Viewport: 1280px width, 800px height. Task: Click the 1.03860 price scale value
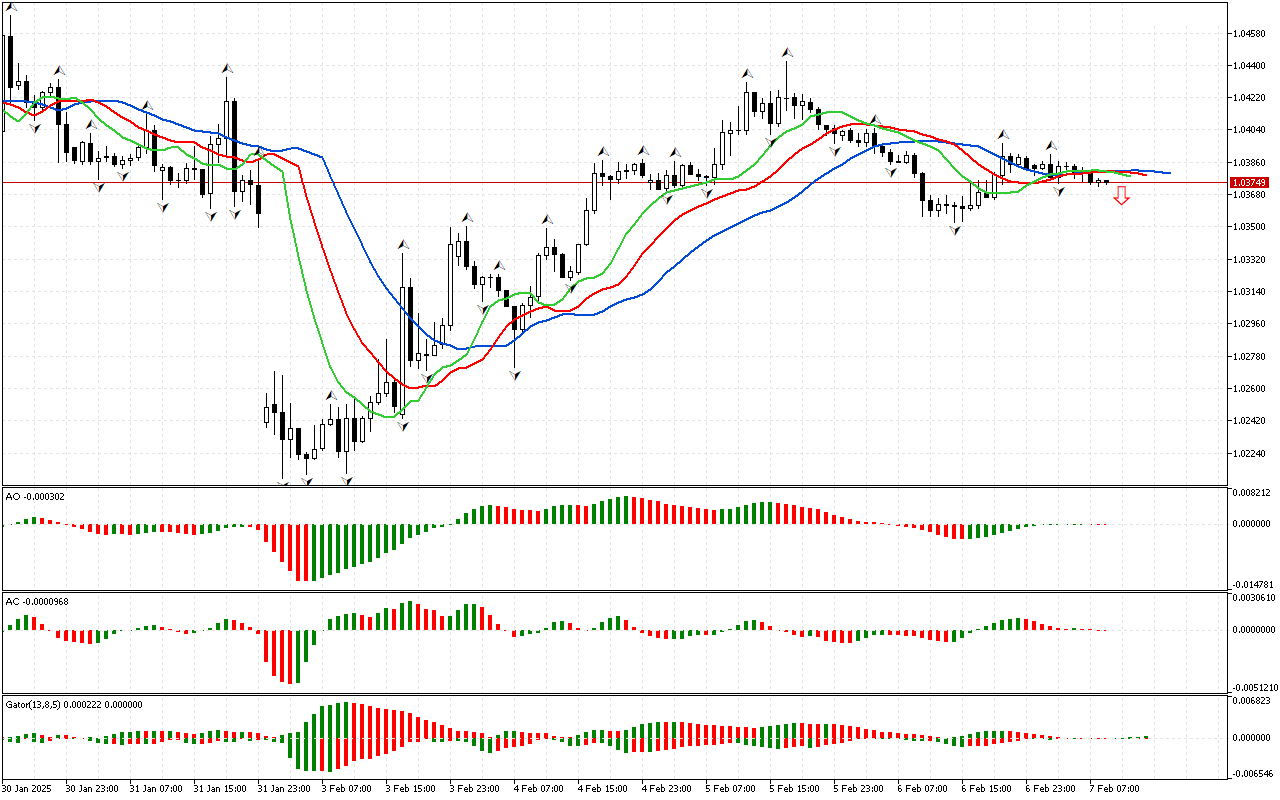(1251, 162)
